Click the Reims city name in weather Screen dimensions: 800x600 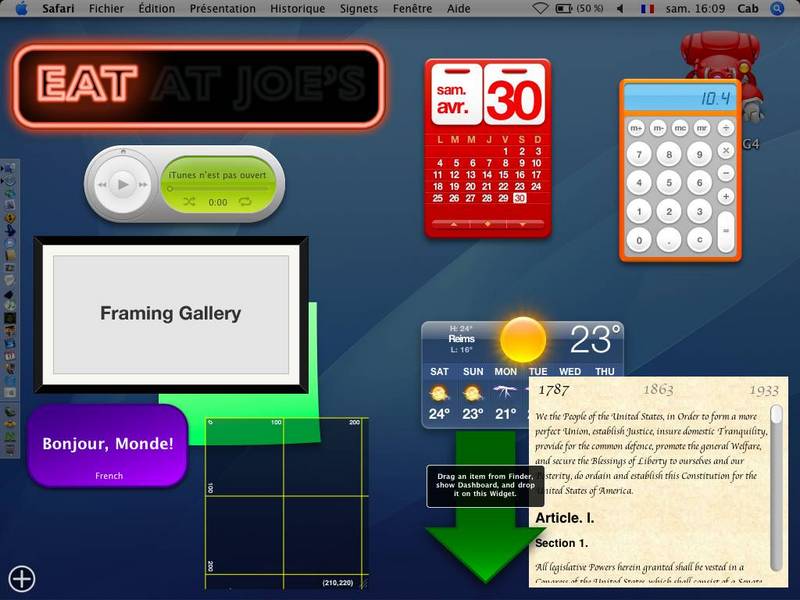461,339
